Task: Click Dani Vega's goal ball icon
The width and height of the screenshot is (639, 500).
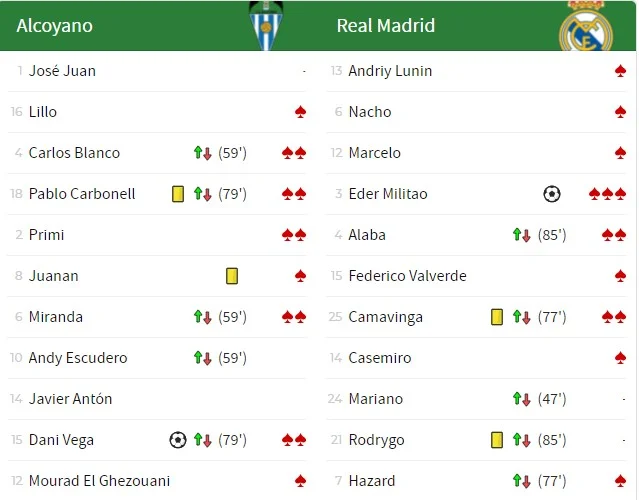Action: pyautogui.click(x=178, y=440)
